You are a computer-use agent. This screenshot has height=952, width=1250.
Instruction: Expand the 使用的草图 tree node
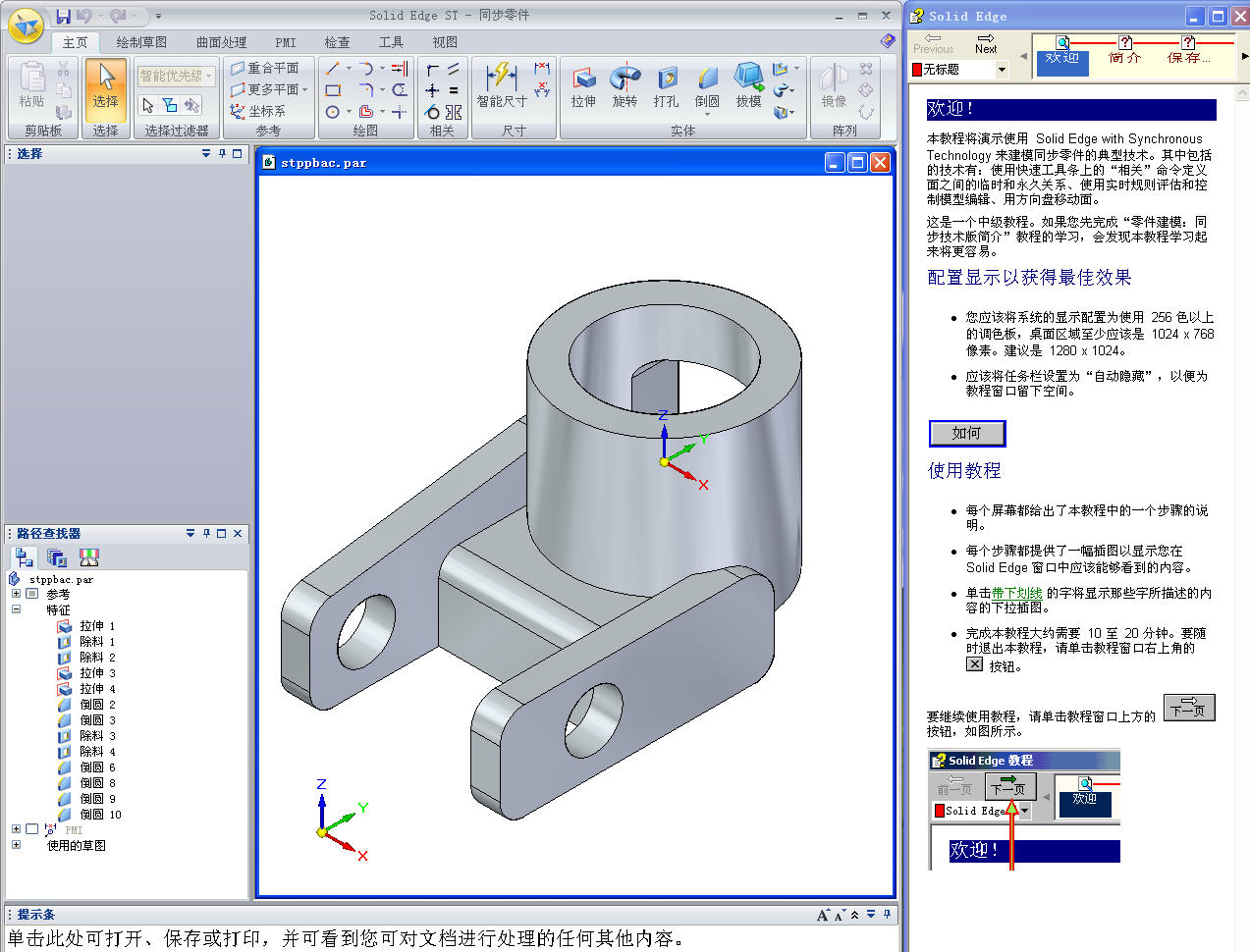pyautogui.click(x=16, y=845)
